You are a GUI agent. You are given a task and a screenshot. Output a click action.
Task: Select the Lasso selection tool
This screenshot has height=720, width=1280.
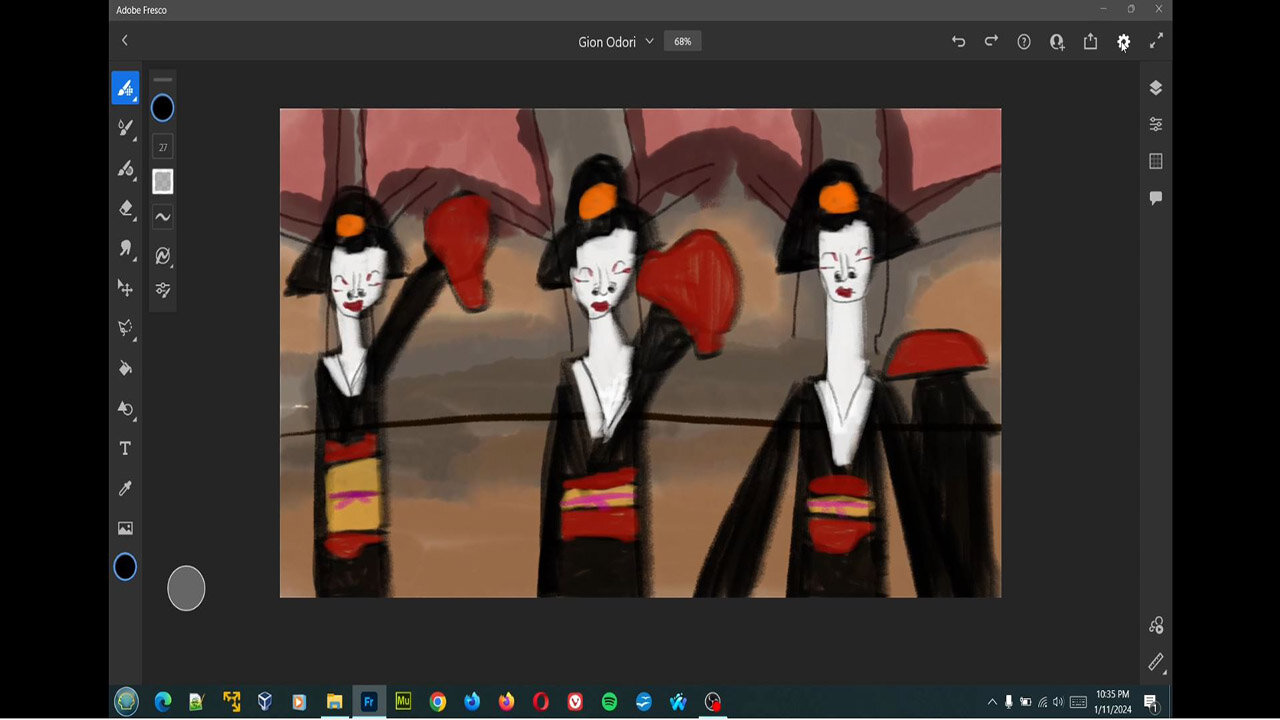click(125, 328)
